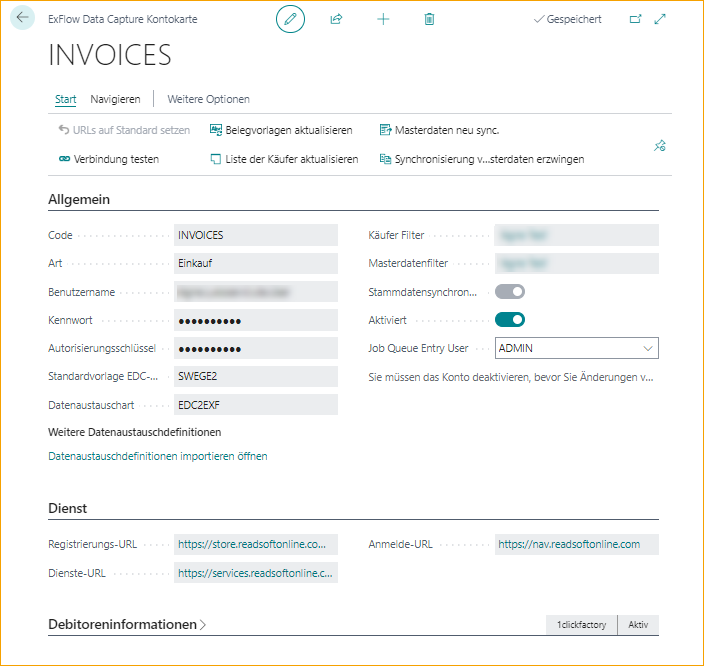Image resolution: width=704 pixels, height=666 pixels.
Task: Click the back arrow button
Action: pyautogui.click(x=23, y=18)
